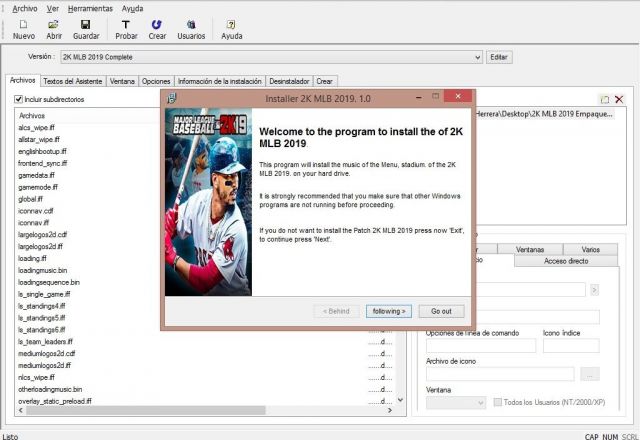Screen dimensions: 640x440
Task: Select file loadingmusic.bin
Action: point(42,270)
